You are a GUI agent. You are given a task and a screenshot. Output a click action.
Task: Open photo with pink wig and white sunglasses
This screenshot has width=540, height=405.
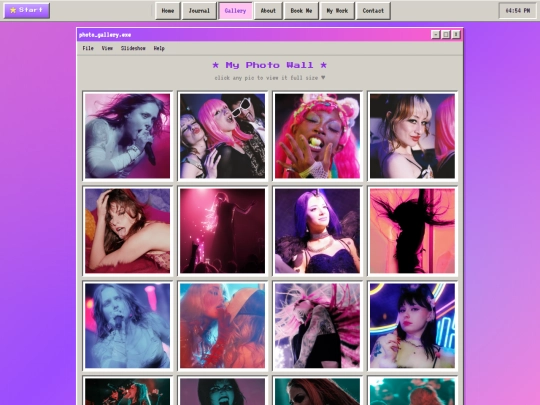click(222, 136)
